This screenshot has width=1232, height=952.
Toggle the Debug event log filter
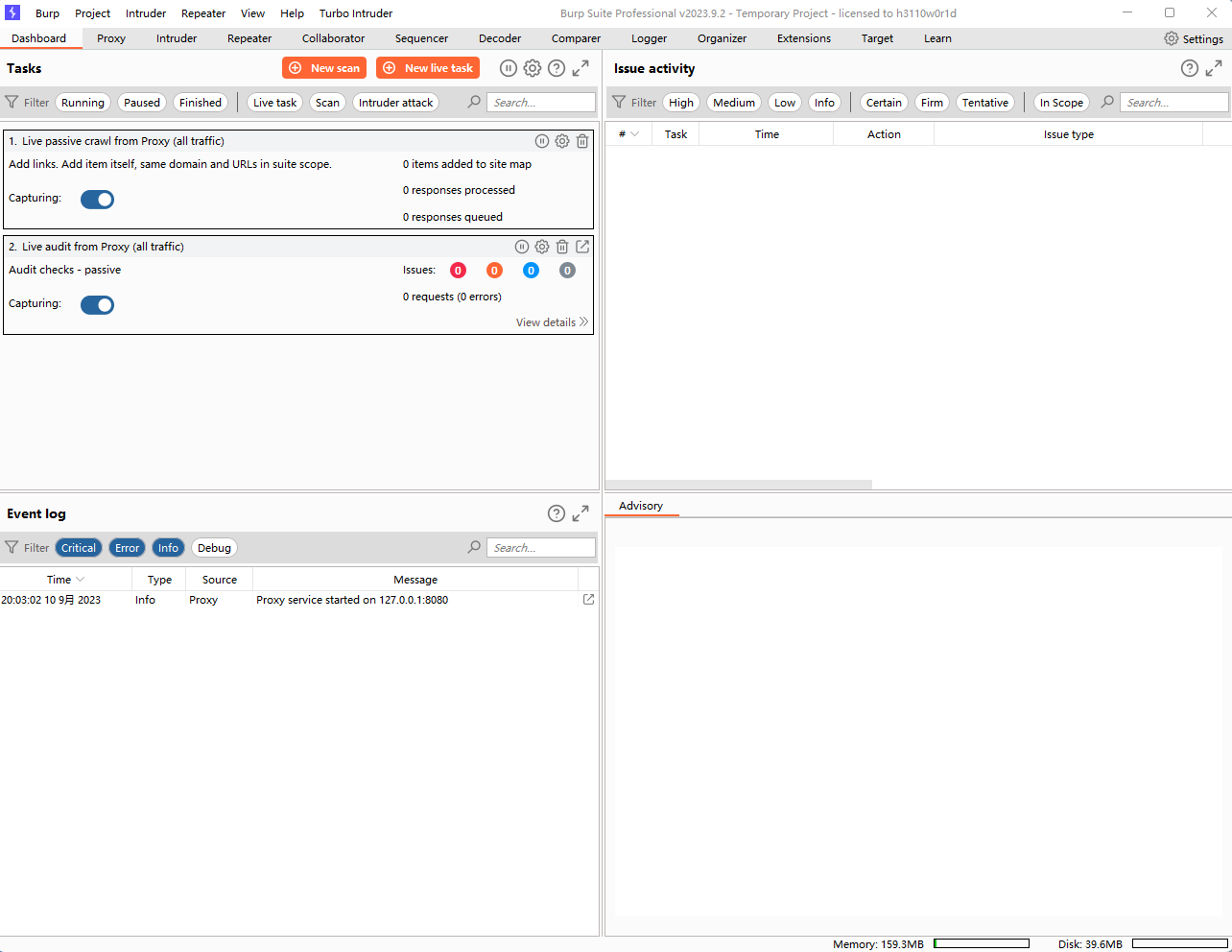[x=214, y=548]
